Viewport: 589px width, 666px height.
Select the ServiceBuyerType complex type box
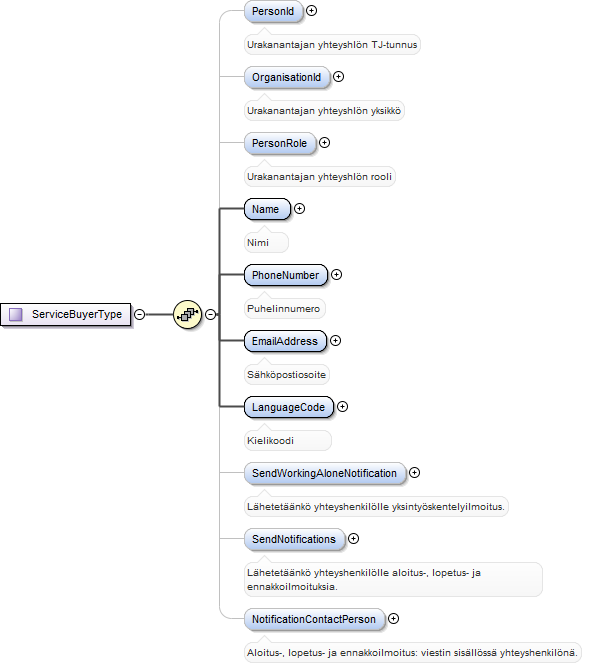[66, 314]
